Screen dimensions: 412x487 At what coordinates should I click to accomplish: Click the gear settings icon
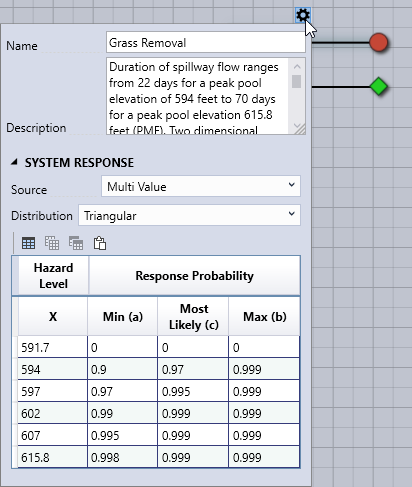(303, 15)
